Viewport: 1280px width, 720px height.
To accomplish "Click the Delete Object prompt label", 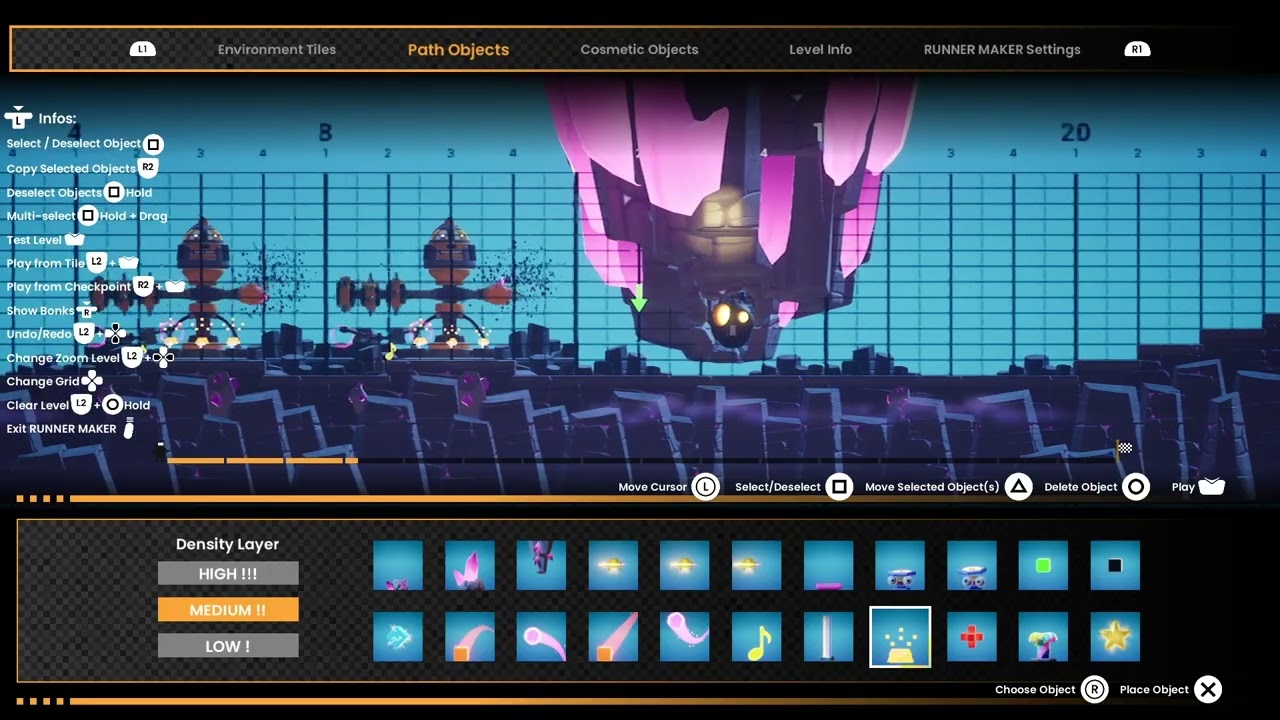I will [1081, 487].
